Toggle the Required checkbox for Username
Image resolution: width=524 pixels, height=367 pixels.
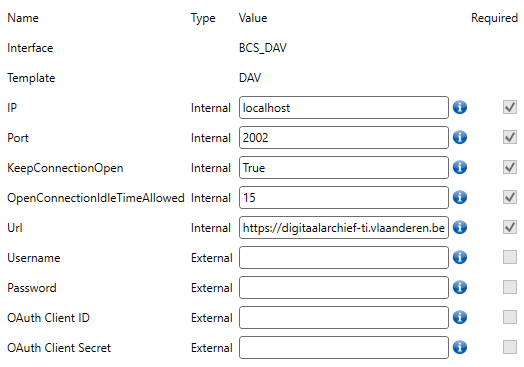(510, 257)
